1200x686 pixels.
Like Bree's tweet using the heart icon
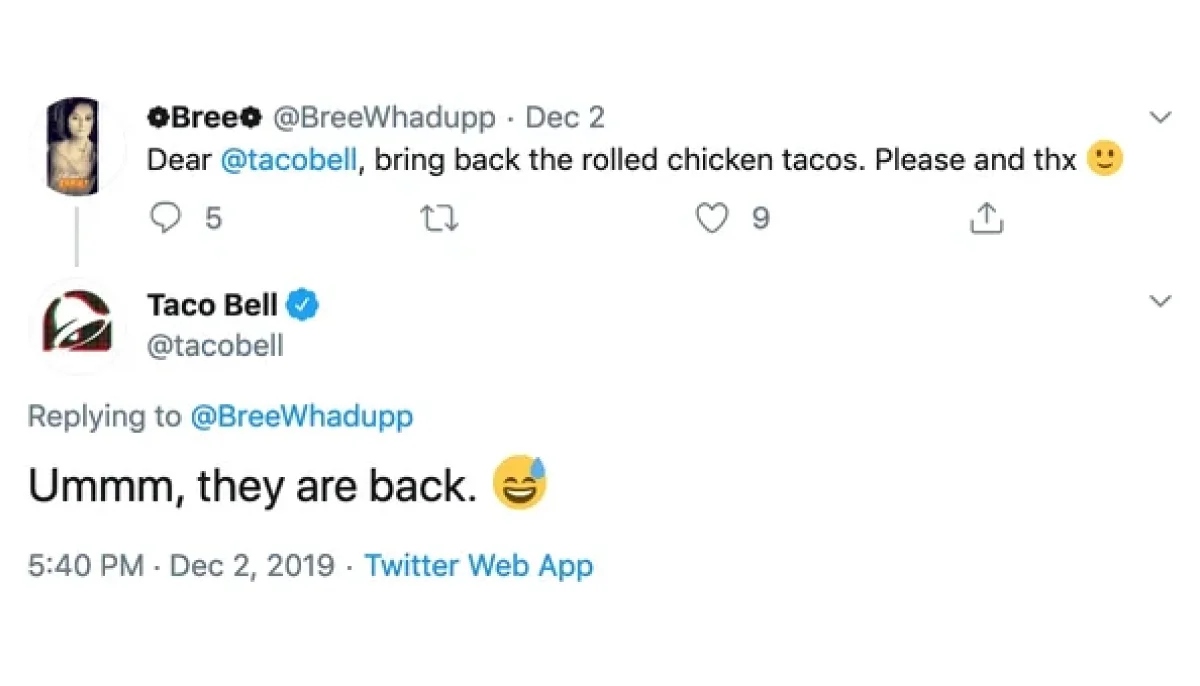coord(712,217)
